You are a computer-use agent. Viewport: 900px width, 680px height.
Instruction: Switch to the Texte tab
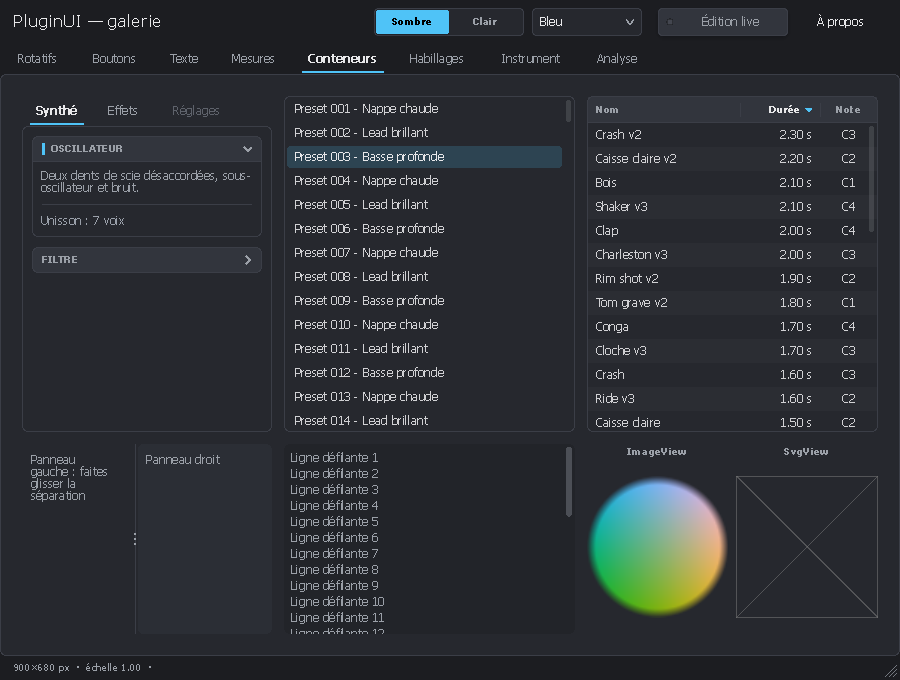click(x=184, y=59)
